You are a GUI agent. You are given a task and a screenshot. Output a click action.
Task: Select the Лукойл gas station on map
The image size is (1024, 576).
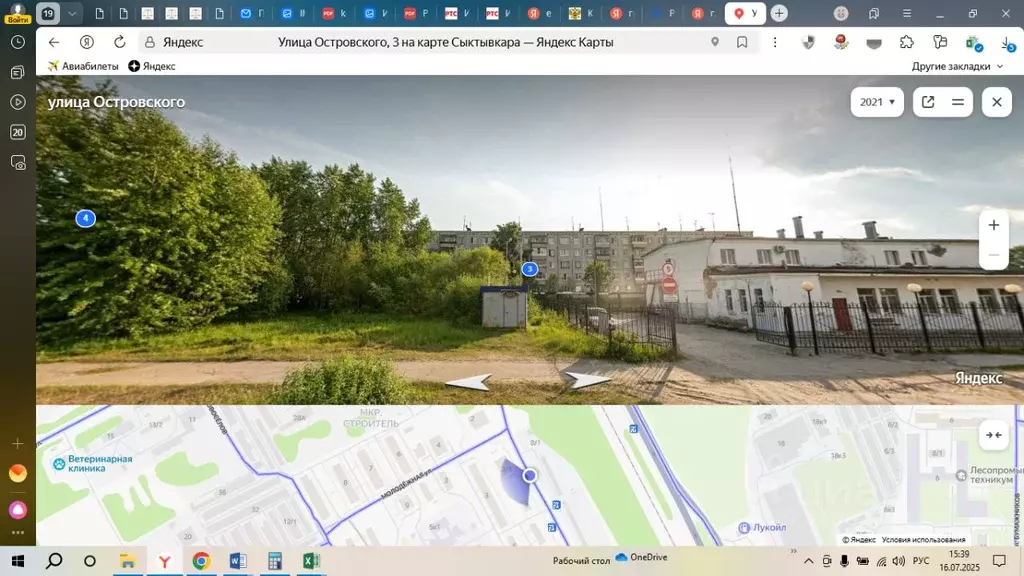tap(762, 527)
